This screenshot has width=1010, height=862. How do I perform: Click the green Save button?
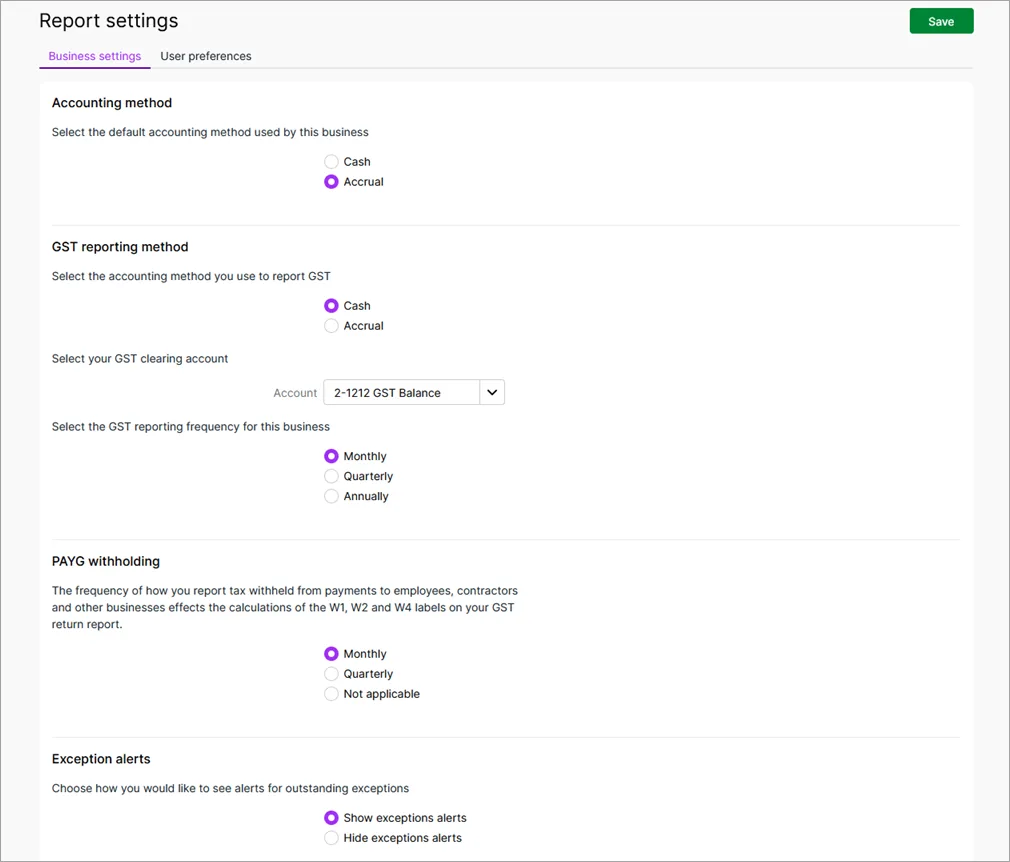pos(940,21)
